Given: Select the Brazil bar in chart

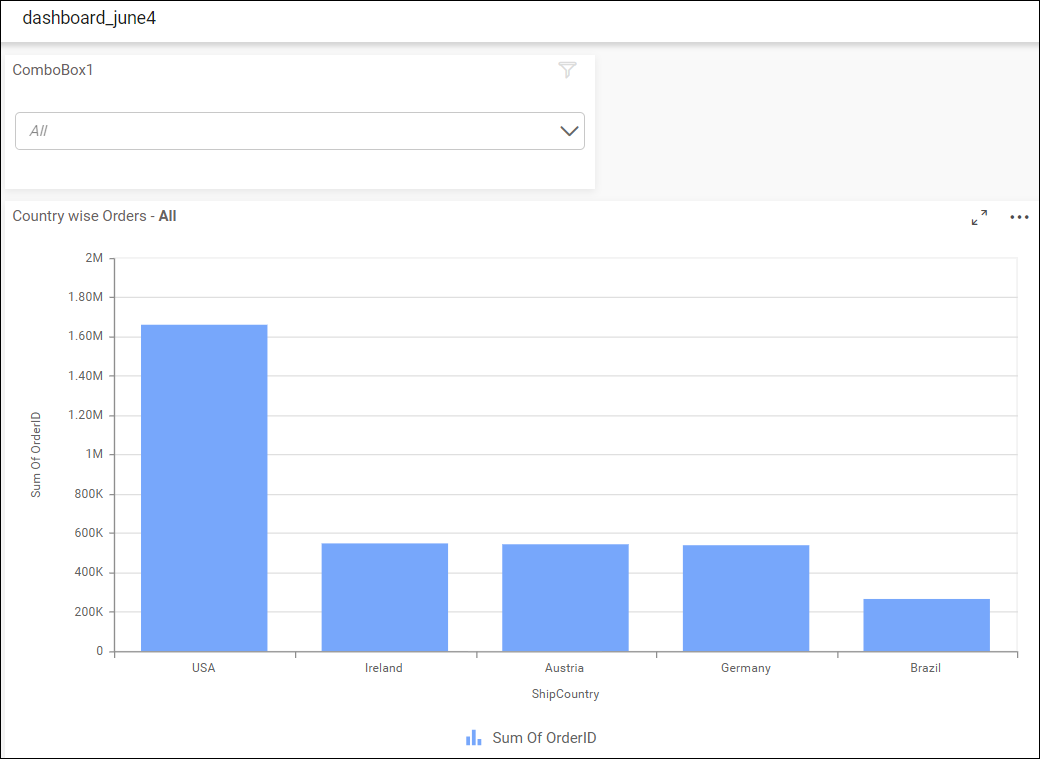Looking at the screenshot, I should 926,625.
